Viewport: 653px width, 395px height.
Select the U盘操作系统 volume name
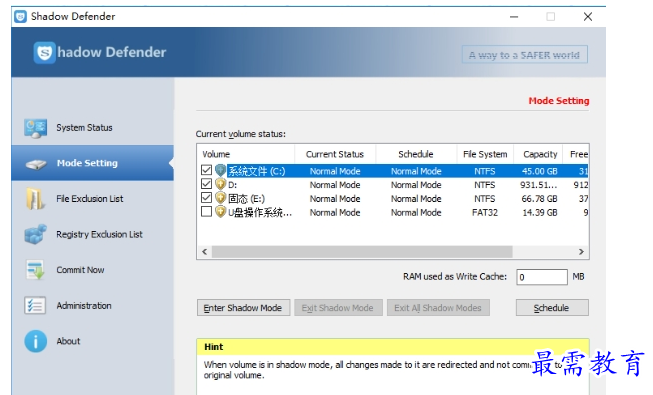point(259,212)
